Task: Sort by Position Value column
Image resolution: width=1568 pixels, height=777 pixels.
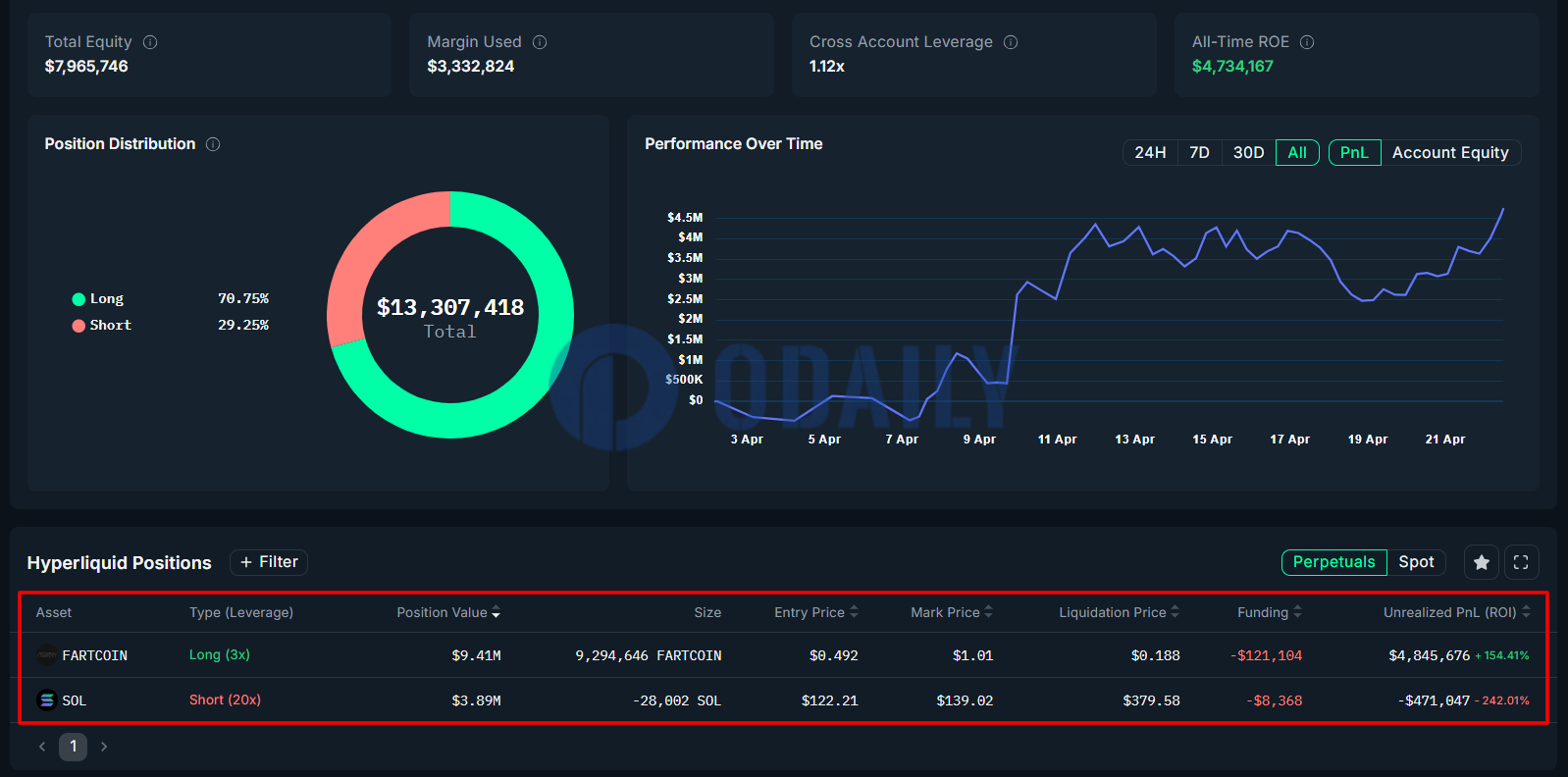Action: click(448, 612)
